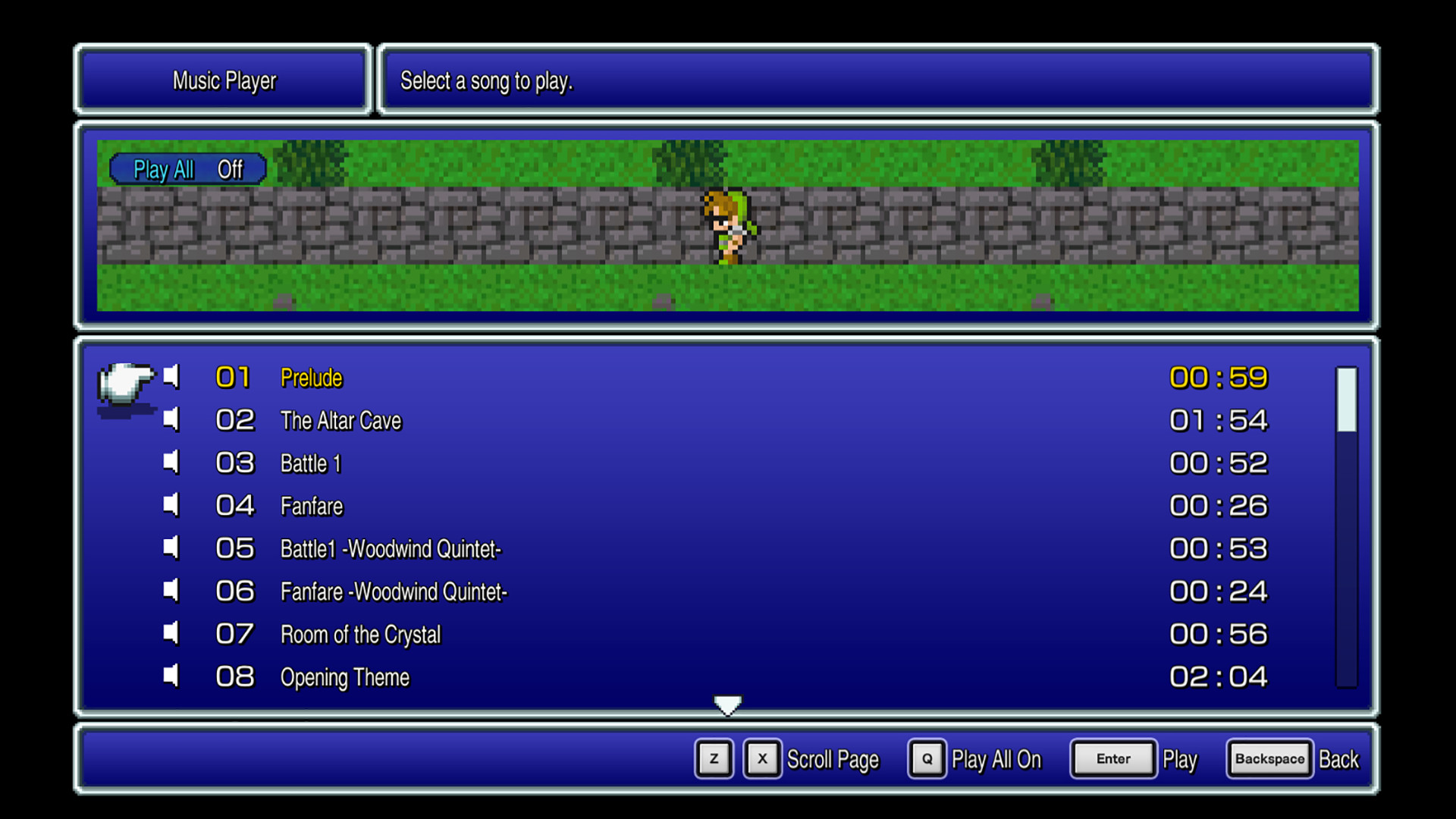
Task: Click the duration 00:53
Action: 1218,548
